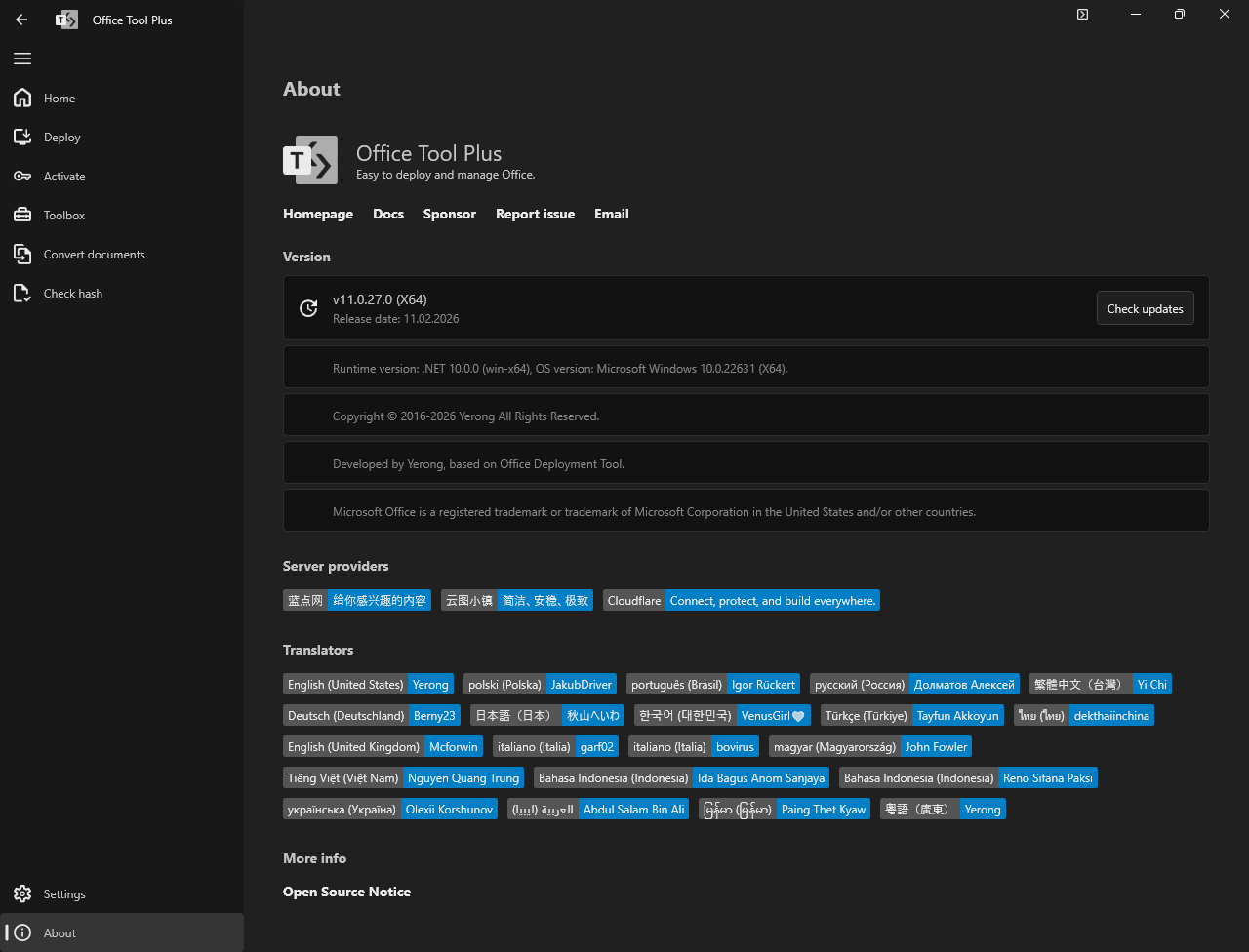
Task: Click the Check updates button
Action: (1146, 308)
